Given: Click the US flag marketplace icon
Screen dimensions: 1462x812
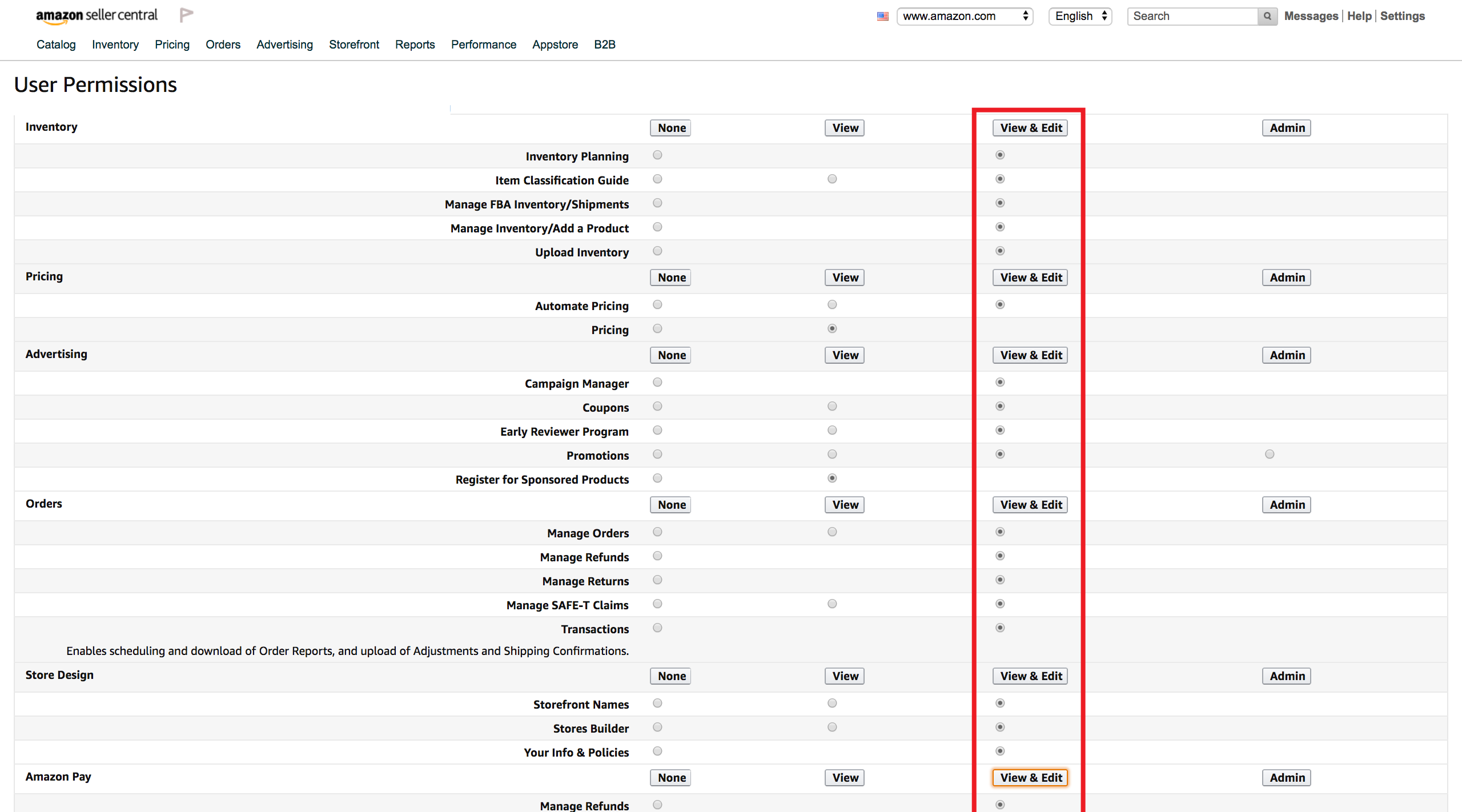Looking at the screenshot, I should tap(883, 16).
